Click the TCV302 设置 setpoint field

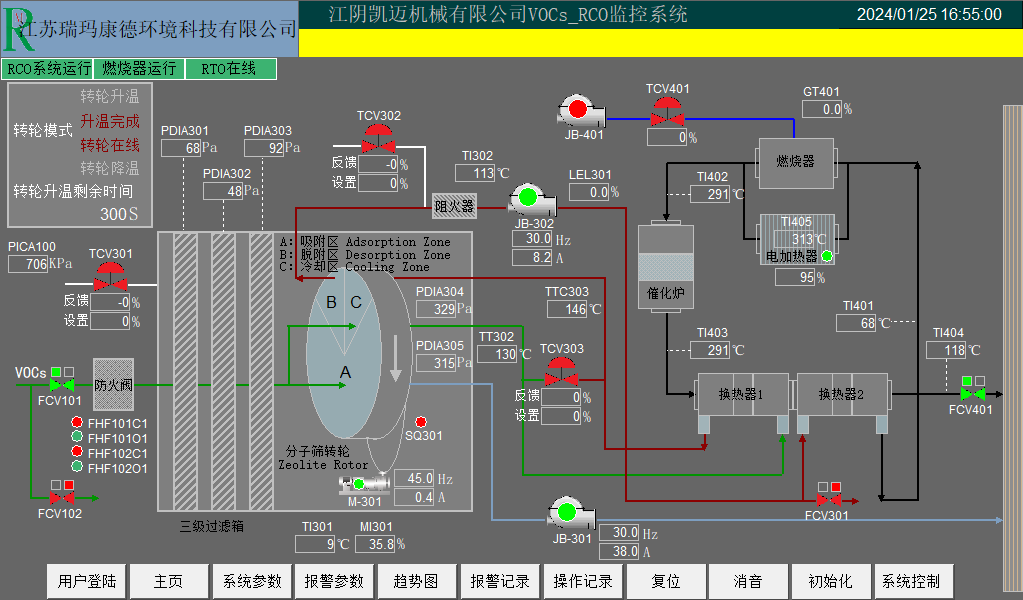(378, 183)
